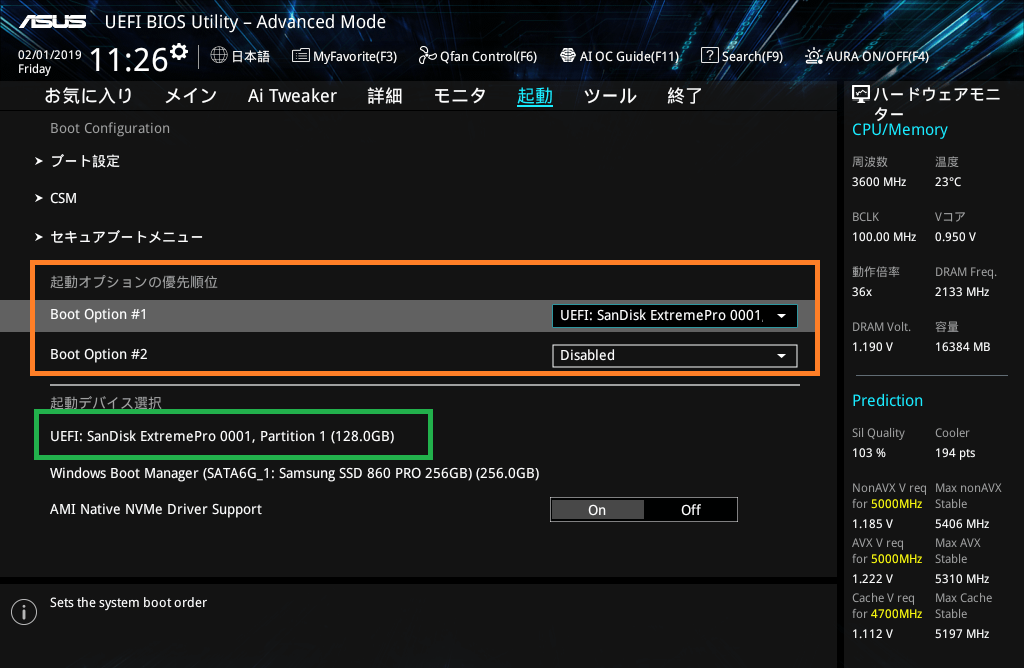Click the 5197 MHz Max Cache value
The image size is (1024, 668).
(962, 633)
